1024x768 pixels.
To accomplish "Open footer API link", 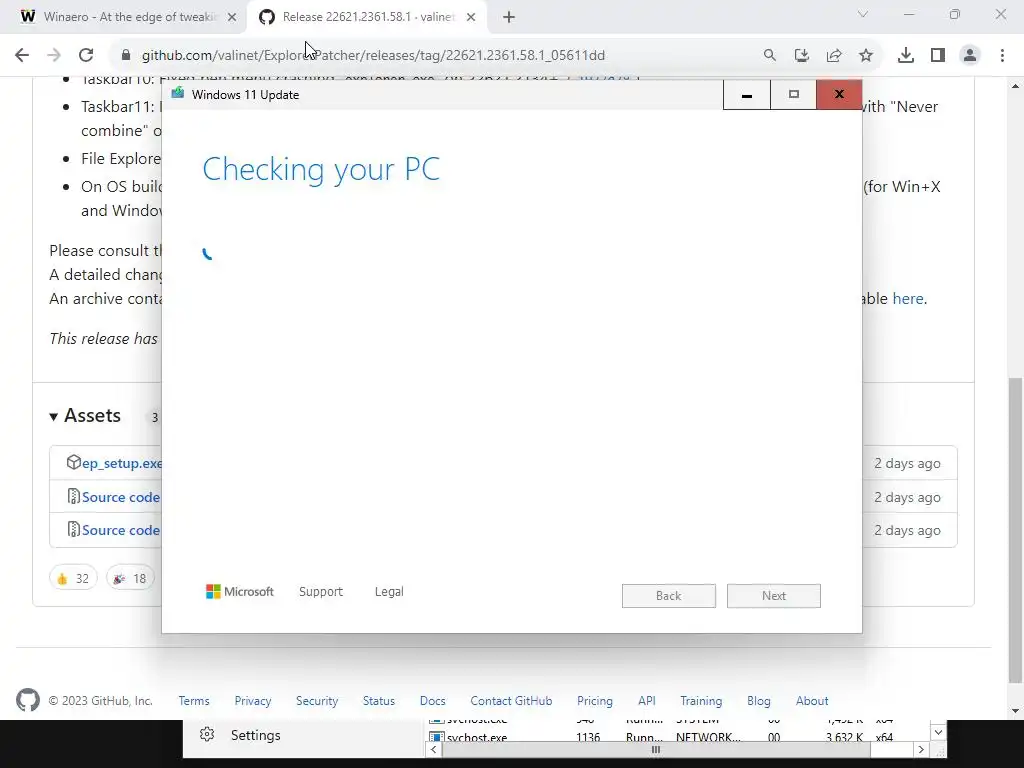I will (647, 701).
